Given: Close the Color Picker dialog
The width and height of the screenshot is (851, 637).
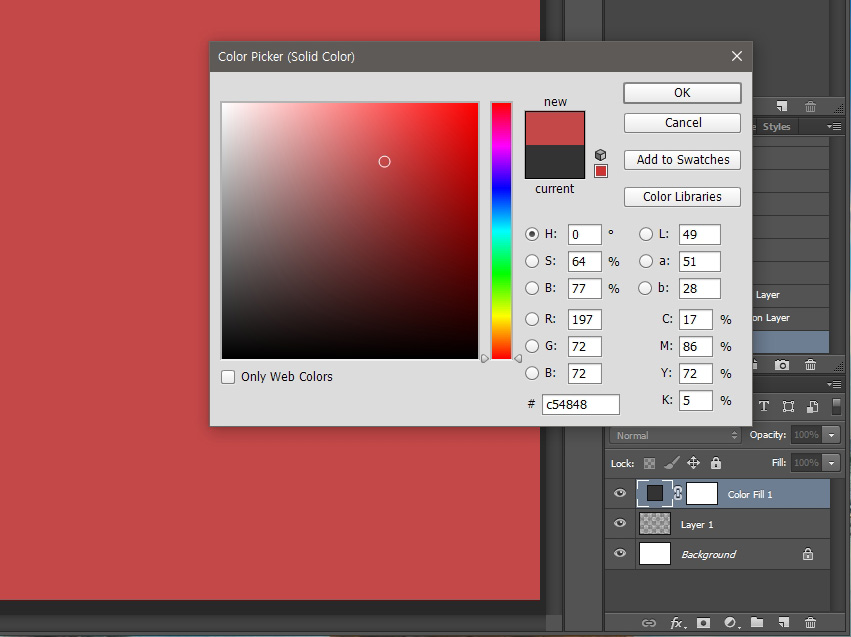Looking at the screenshot, I should 736,56.
